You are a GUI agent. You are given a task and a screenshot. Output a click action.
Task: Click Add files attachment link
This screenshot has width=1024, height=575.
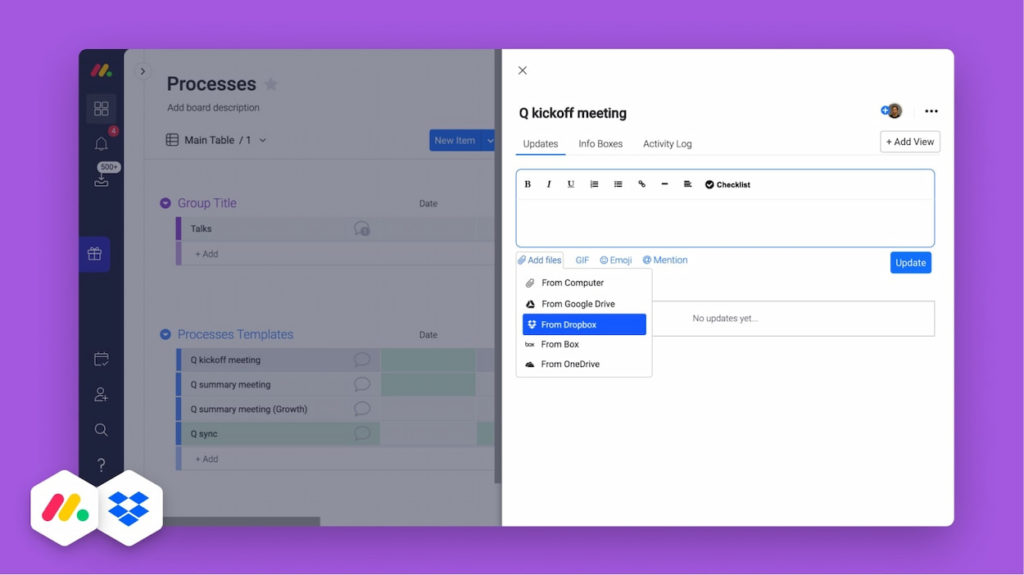point(539,260)
